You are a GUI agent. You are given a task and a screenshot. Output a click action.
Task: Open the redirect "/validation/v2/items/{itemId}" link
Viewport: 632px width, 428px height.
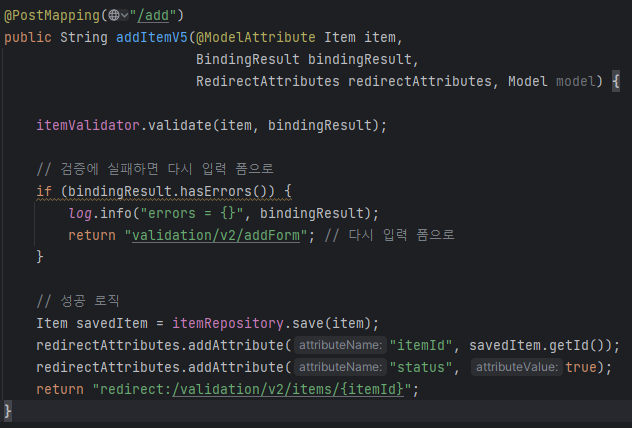(288, 389)
